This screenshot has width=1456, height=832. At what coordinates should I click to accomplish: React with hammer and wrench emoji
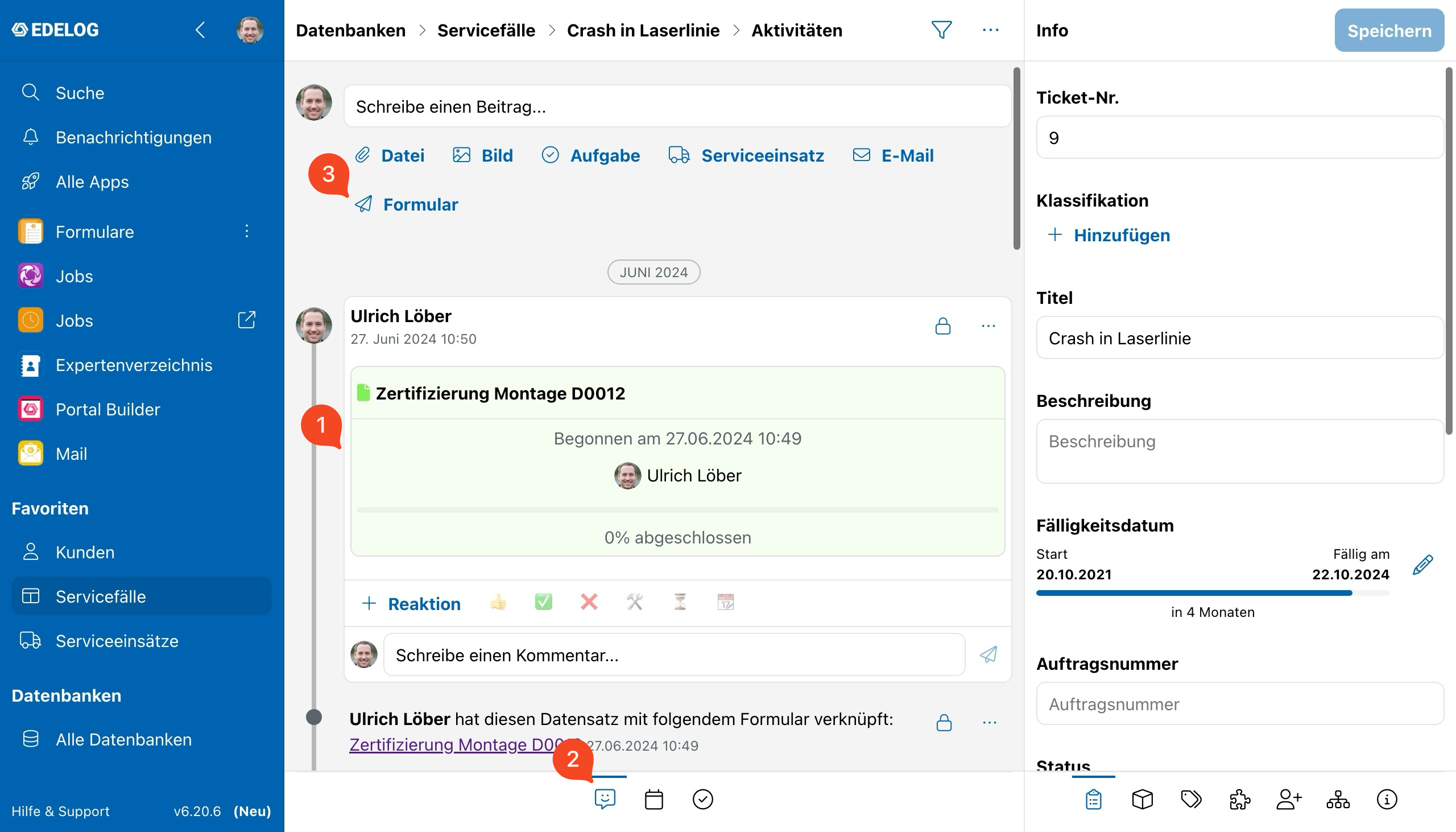point(634,602)
